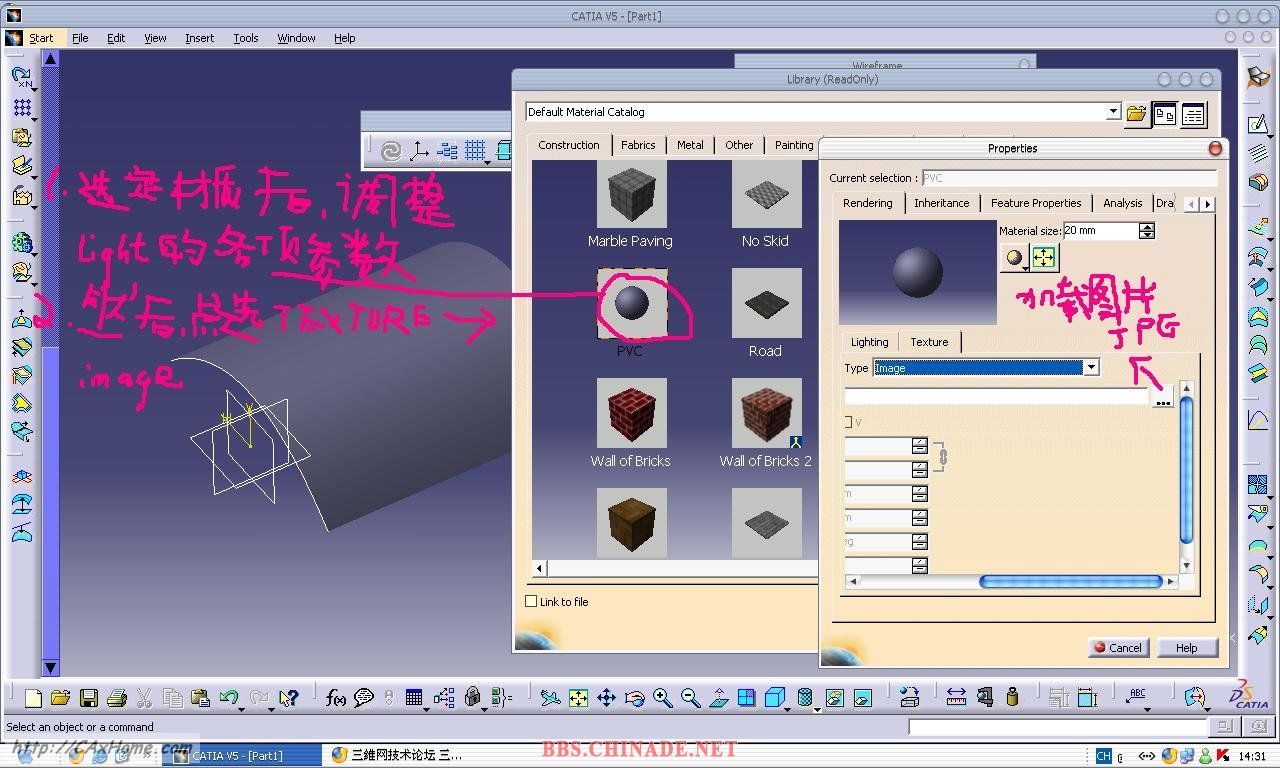1280x768 pixels.
Task: Click the Save disk icon
Action: (89, 698)
